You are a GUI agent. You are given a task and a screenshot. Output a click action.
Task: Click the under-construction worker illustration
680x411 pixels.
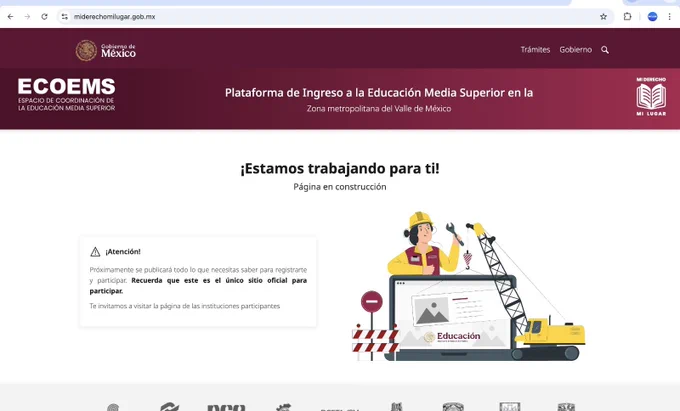468,286
